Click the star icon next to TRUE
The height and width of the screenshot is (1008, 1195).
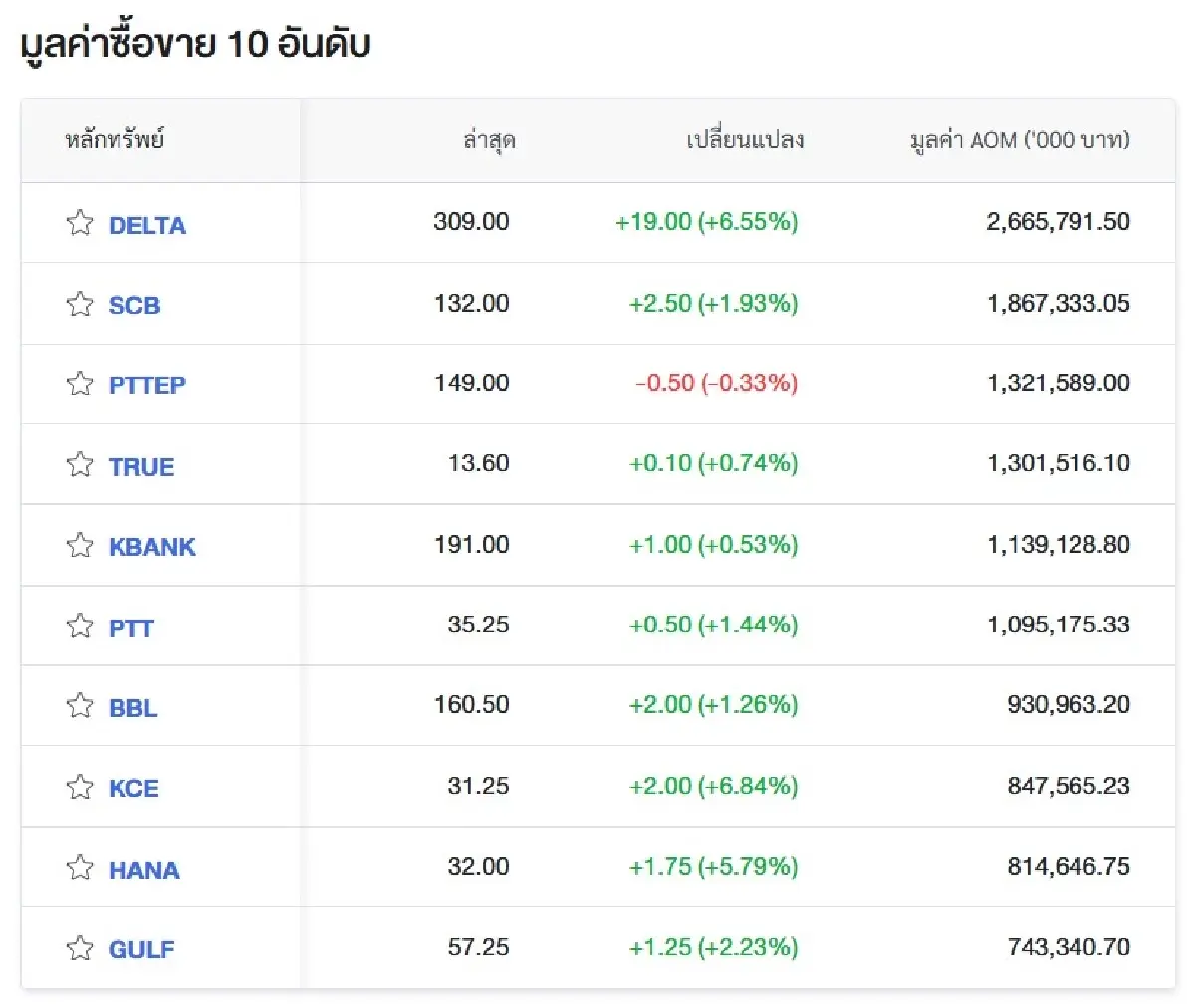[79, 465]
